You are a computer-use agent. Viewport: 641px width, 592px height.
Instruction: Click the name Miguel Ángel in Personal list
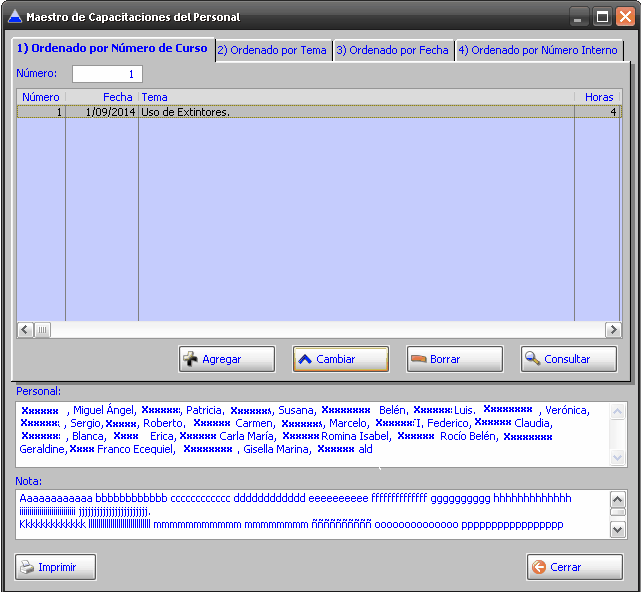(104, 410)
